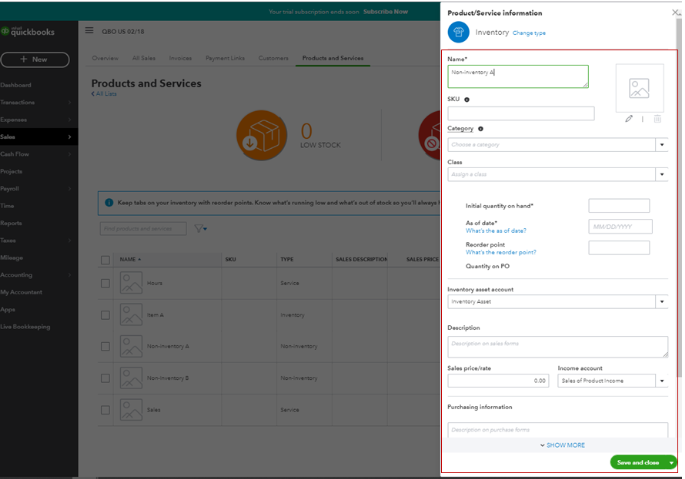Click the Name text field

pyautogui.click(x=518, y=76)
